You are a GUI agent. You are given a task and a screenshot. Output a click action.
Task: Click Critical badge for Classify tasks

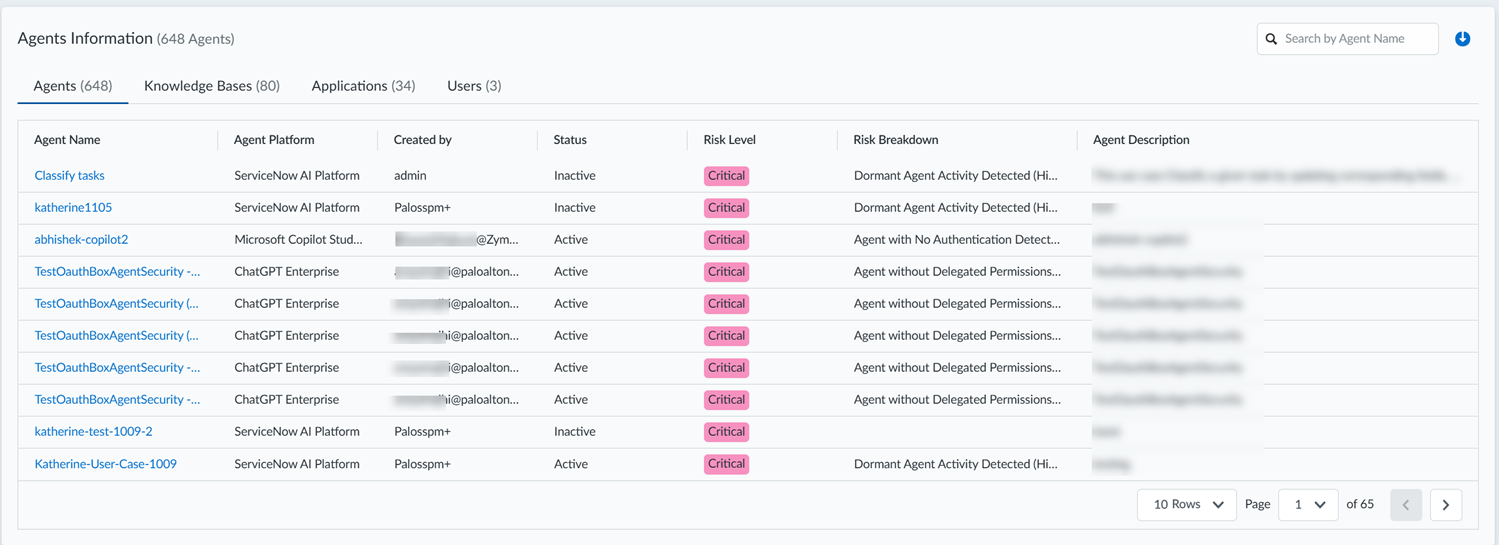coord(726,176)
